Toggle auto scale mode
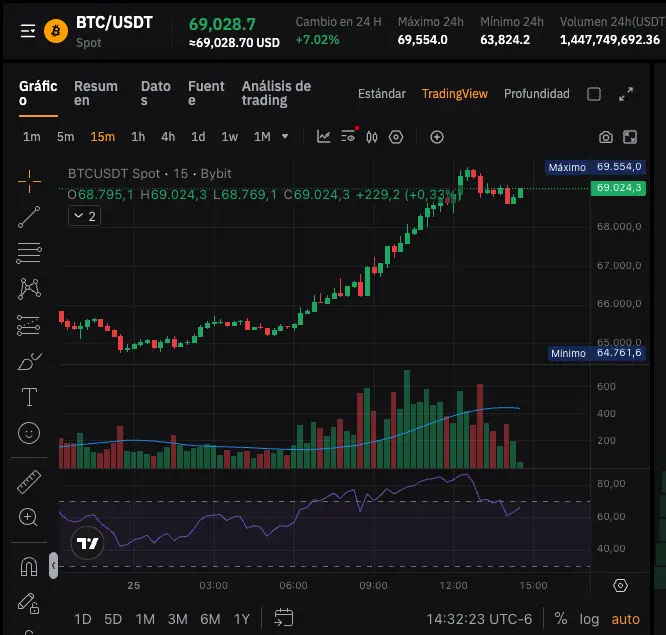 [625, 619]
